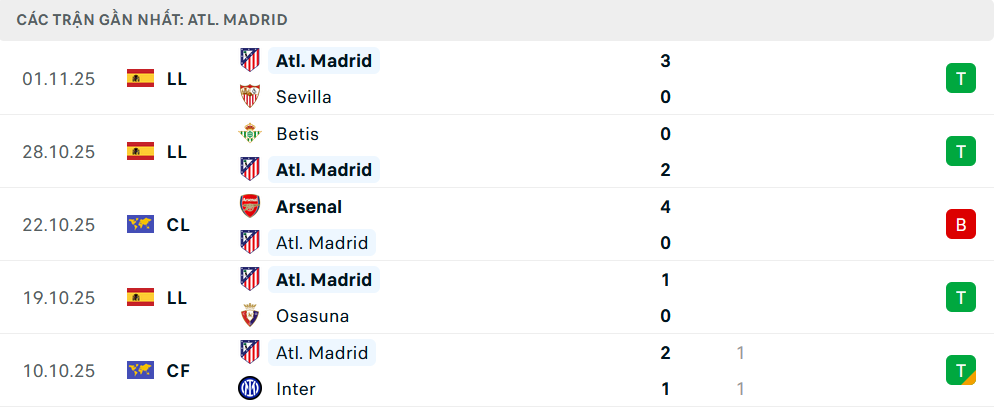Click the red B result badge
This screenshot has width=995, height=408.
pyautogui.click(x=960, y=224)
